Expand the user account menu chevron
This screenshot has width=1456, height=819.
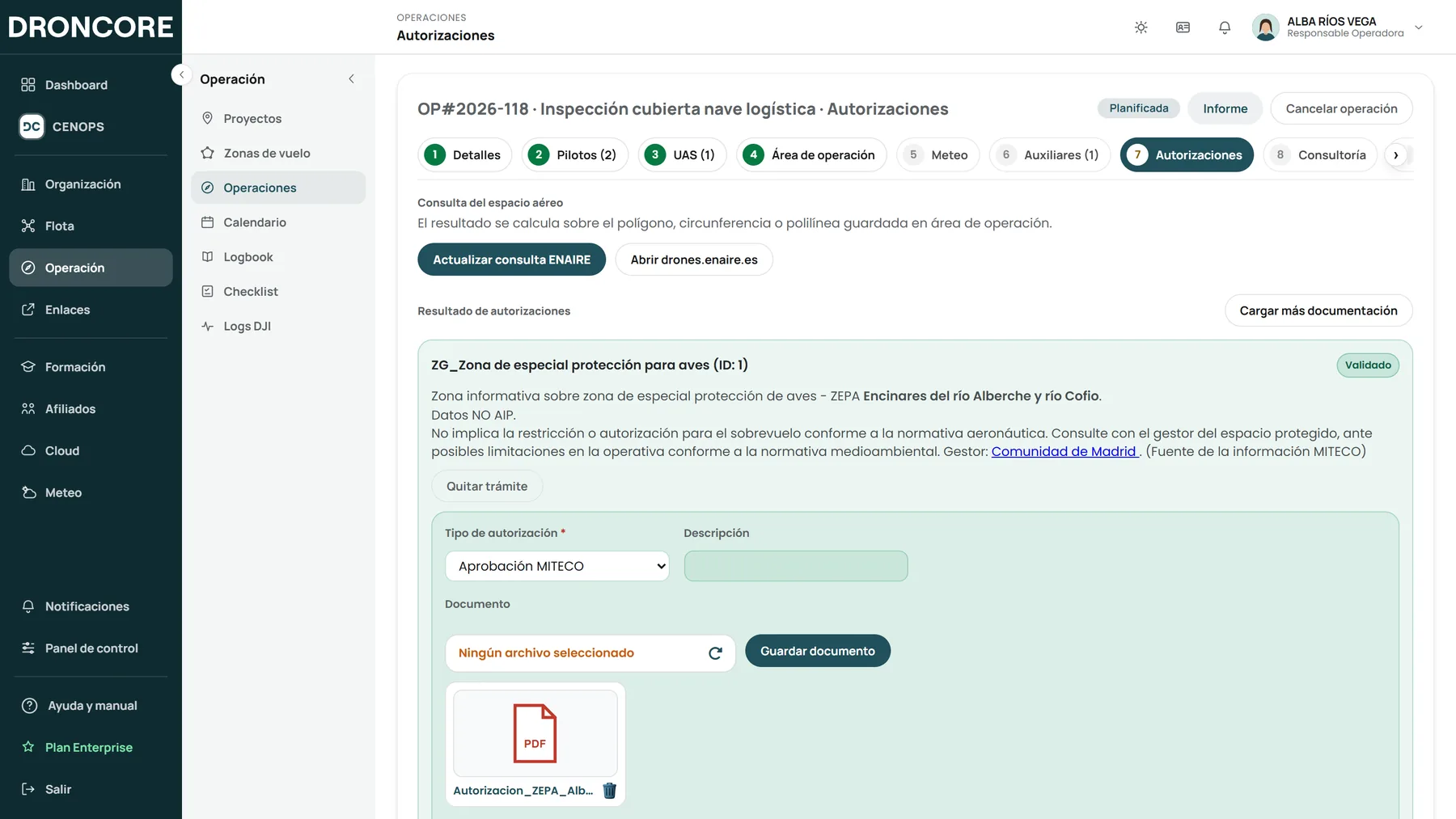click(x=1419, y=27)
